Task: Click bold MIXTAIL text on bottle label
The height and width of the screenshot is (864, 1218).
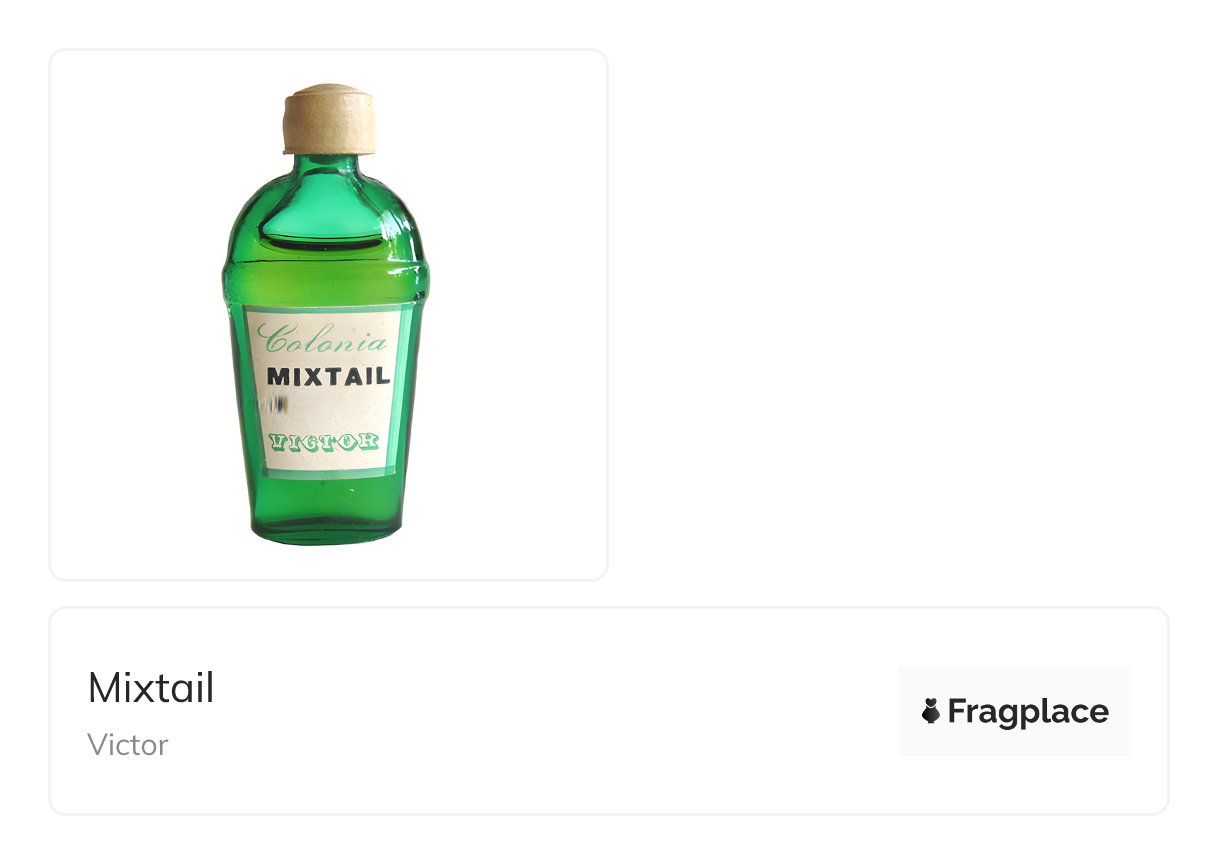Action: (328, 377)
